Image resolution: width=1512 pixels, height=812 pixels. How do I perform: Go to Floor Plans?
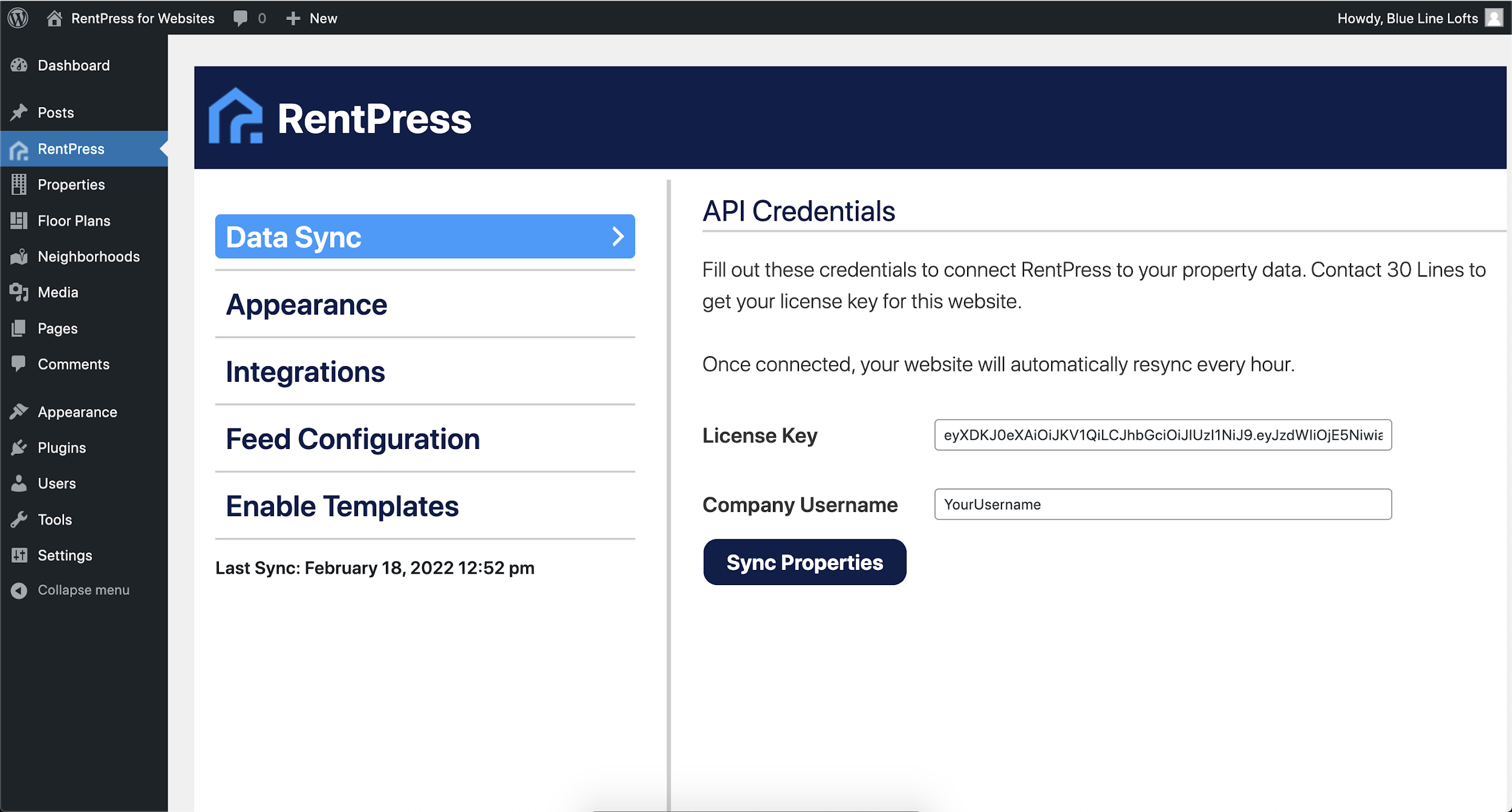pyautogui.click(x=74, y=221)
